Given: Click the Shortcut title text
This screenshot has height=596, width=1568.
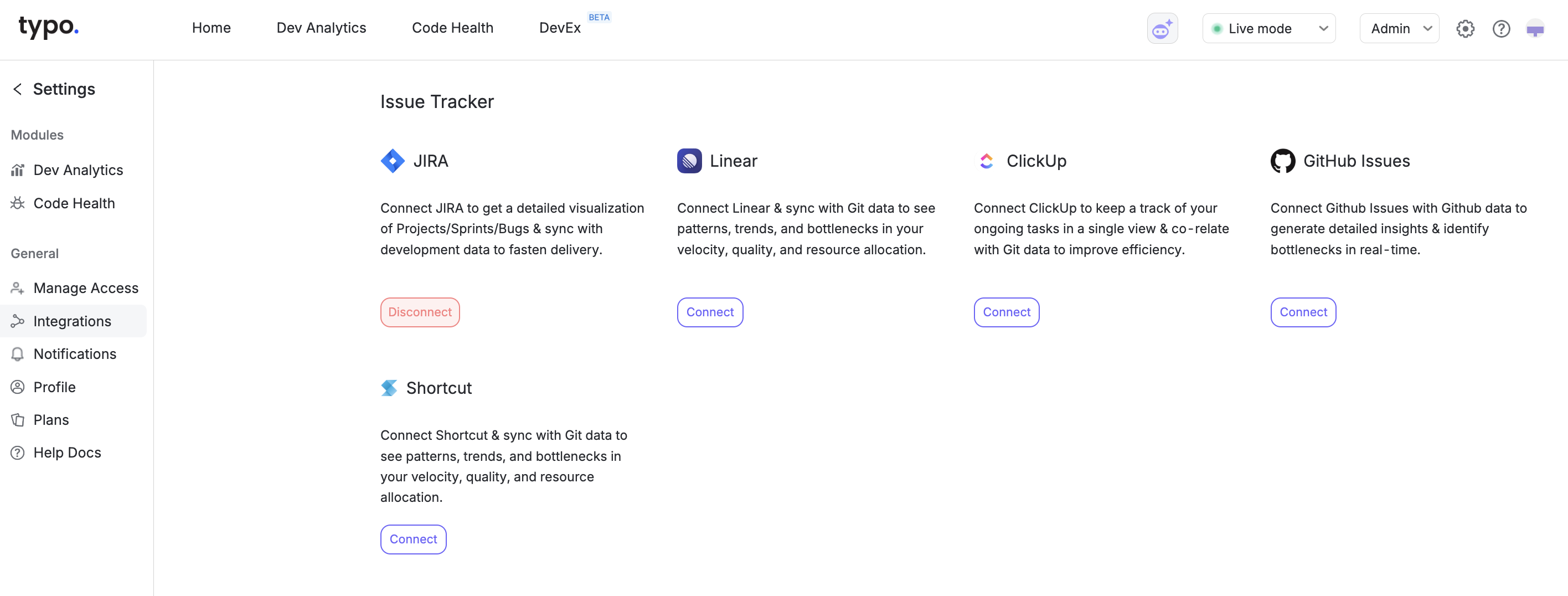Looking at the screenshot, I should [439, 388].
